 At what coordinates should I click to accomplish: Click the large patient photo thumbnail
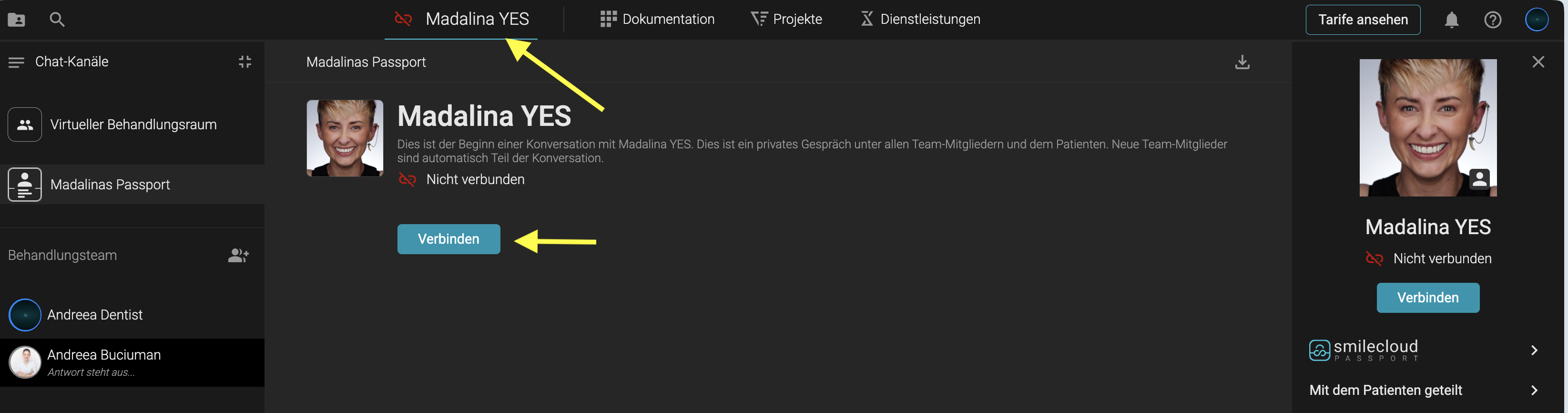tap(1427, 128)
